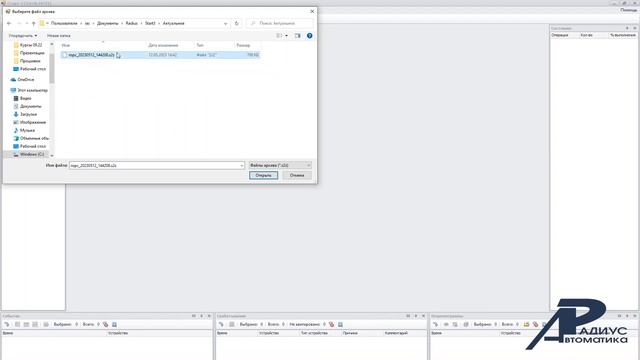Select Radius in the breadcrumb path
This screenshot has width=640, height=360.
(131, 24)
